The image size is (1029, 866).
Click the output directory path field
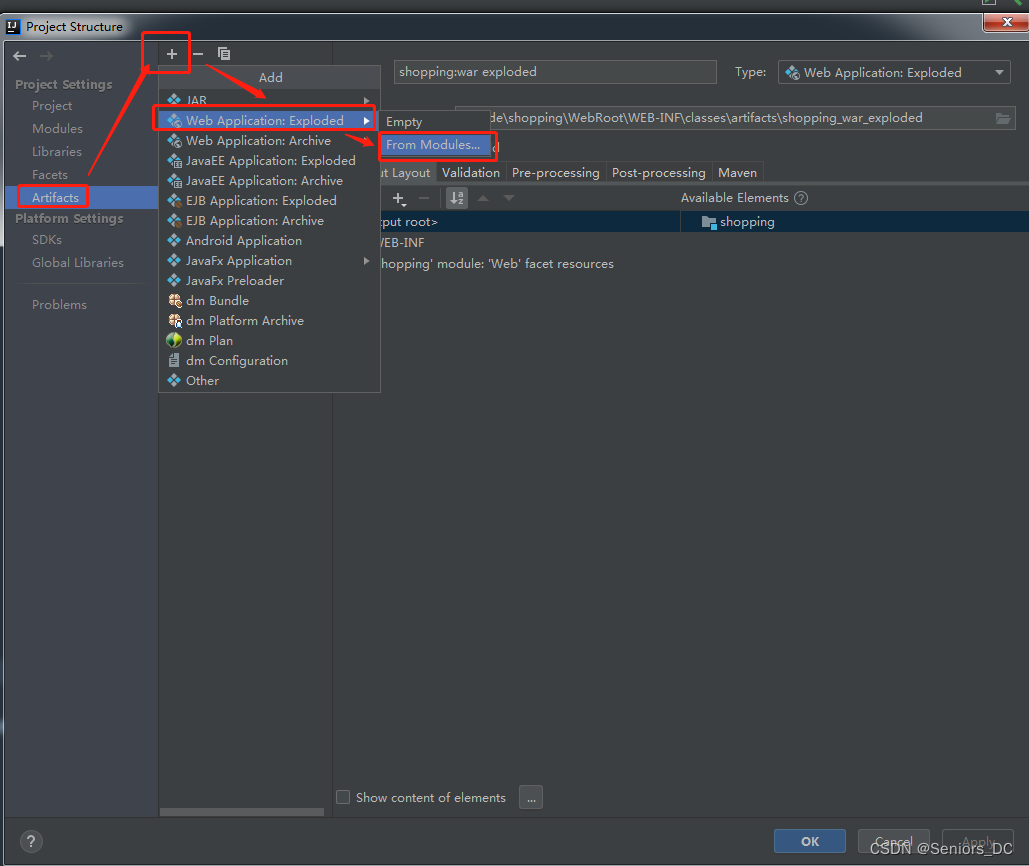tap(735, 118)
